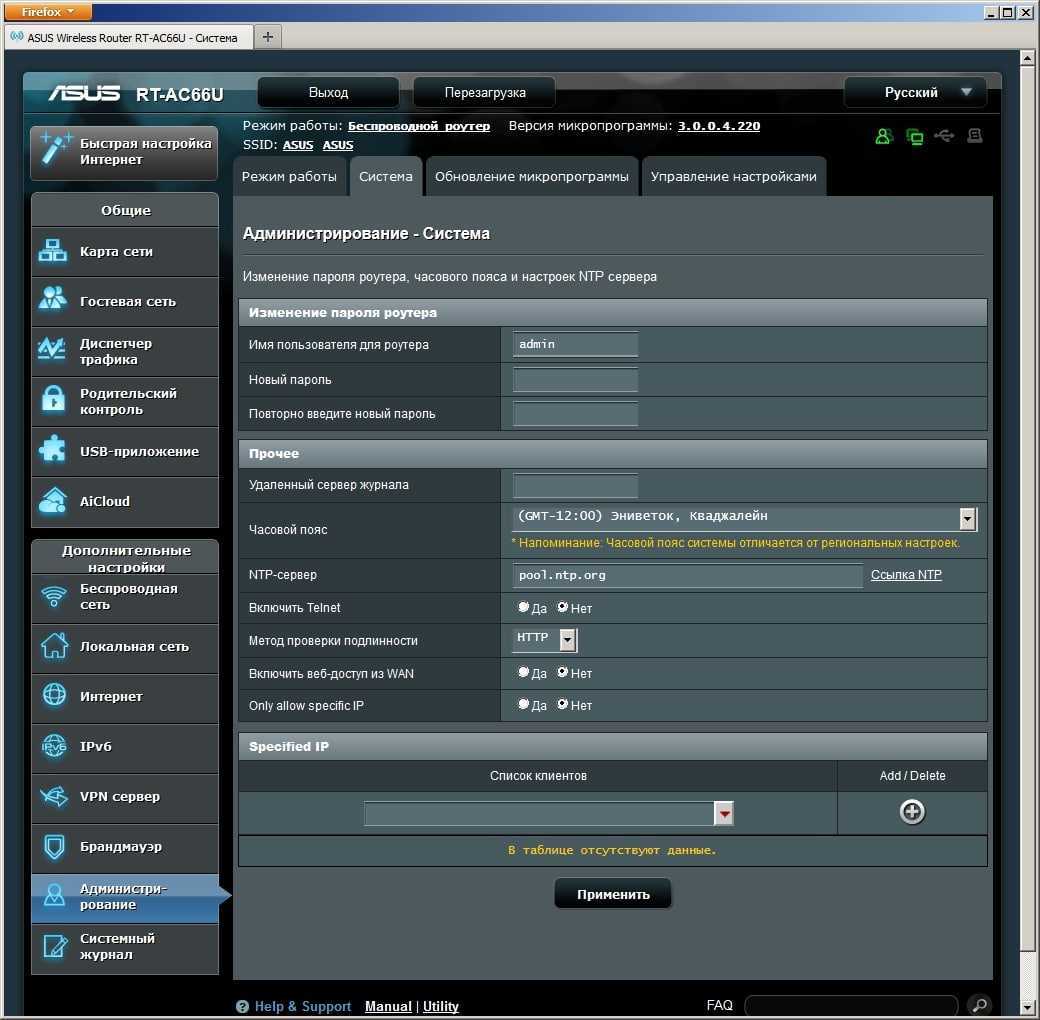This screenshot has height=1020, width=1040.
Task: Switch to Управление настройками tab
Action: coord(733,176)
